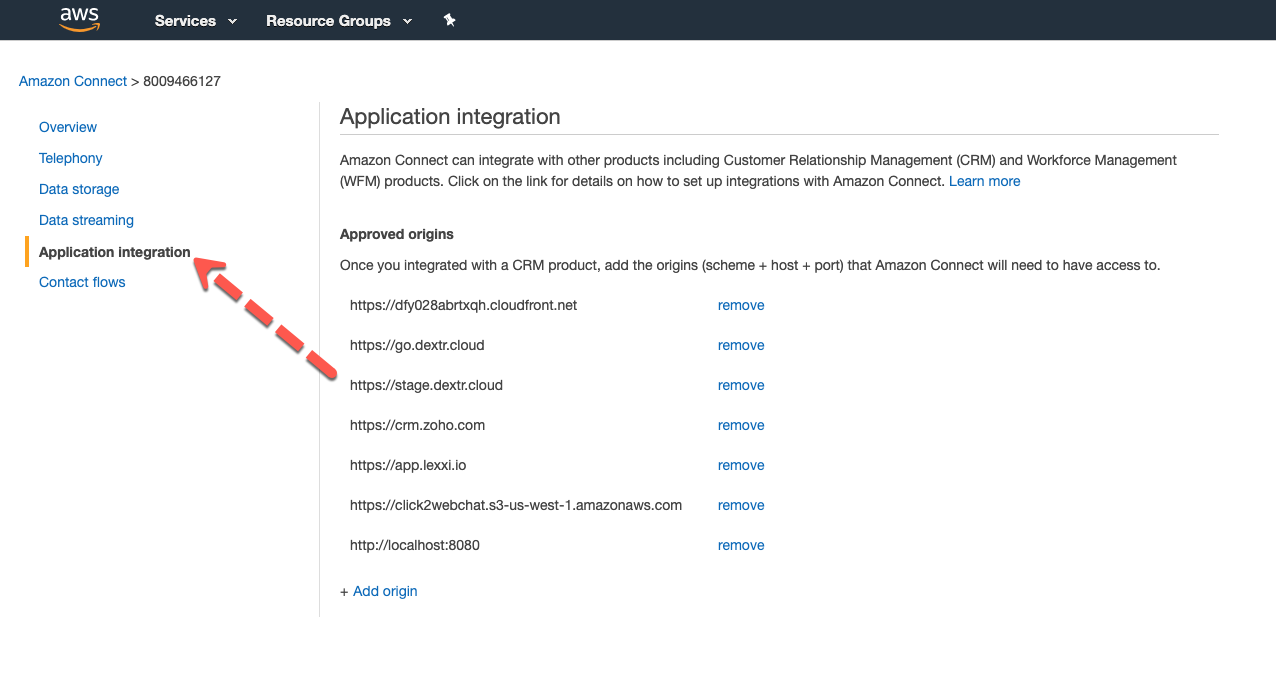1276x680 pixels.
Task: Remove the stage.dextr.cloud origin
Action: point(741,385)
